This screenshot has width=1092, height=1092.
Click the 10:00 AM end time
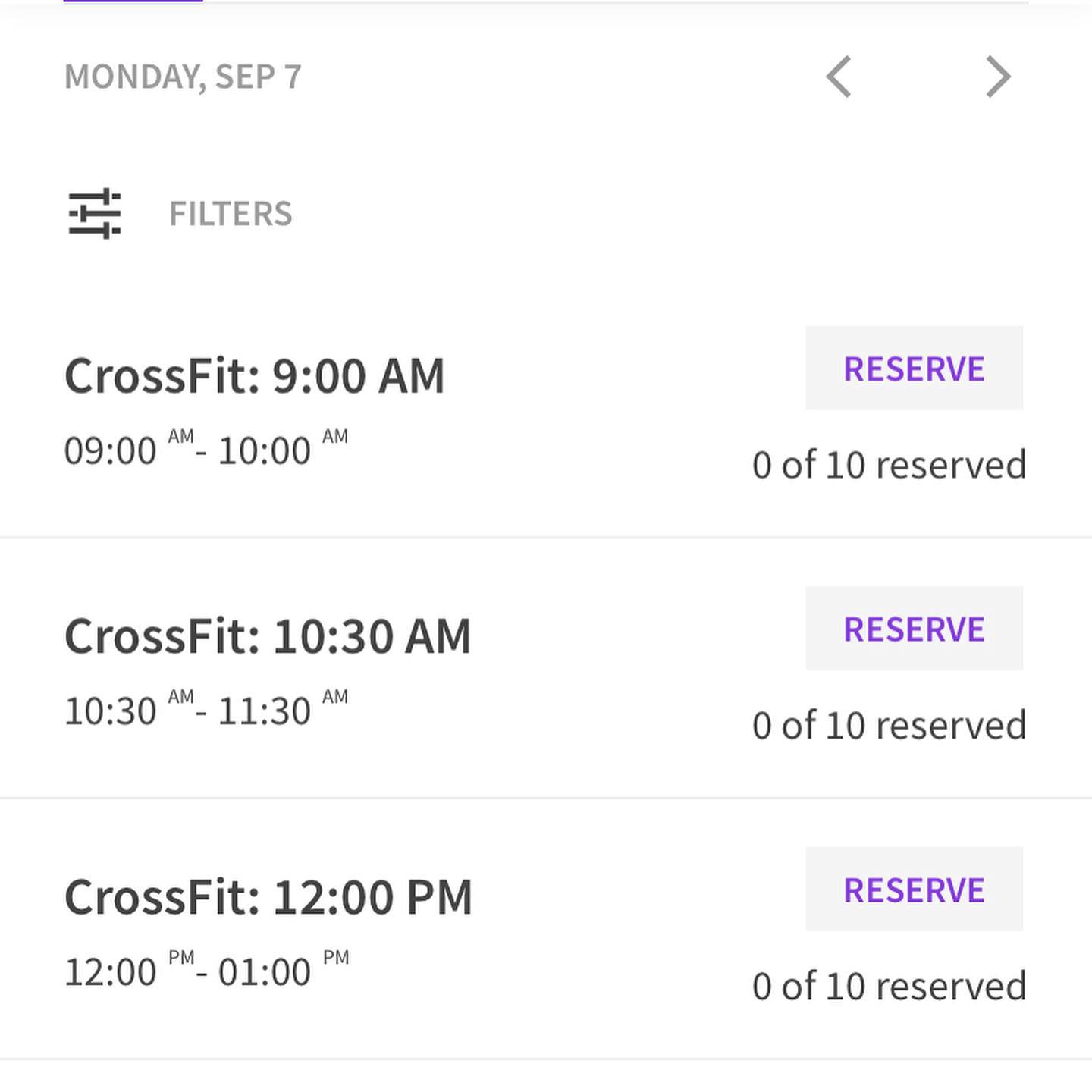tap(282, 450)
